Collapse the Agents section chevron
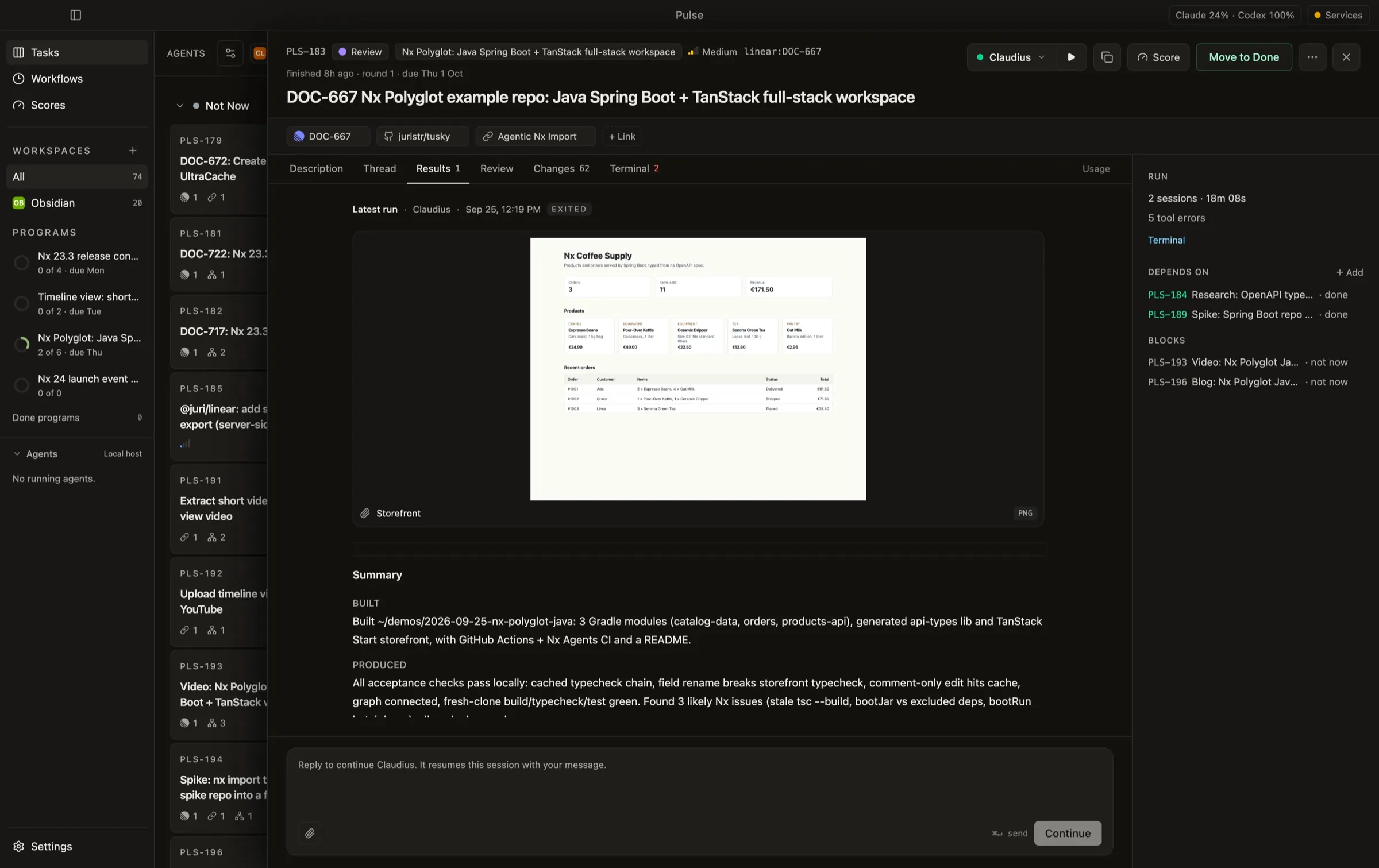 (x=17, y=454)
